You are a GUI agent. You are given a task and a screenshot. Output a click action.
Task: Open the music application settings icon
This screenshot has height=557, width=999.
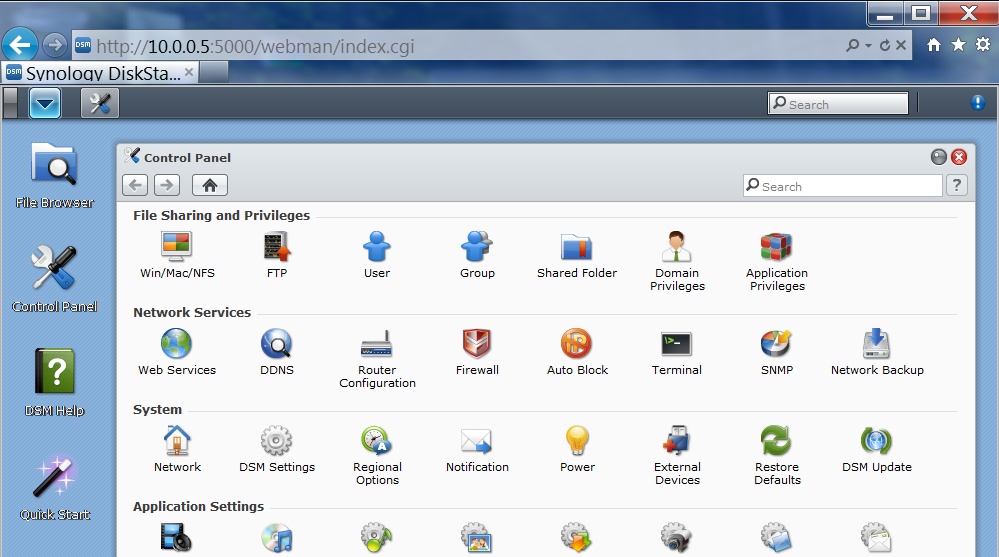(x=277, y=537)
